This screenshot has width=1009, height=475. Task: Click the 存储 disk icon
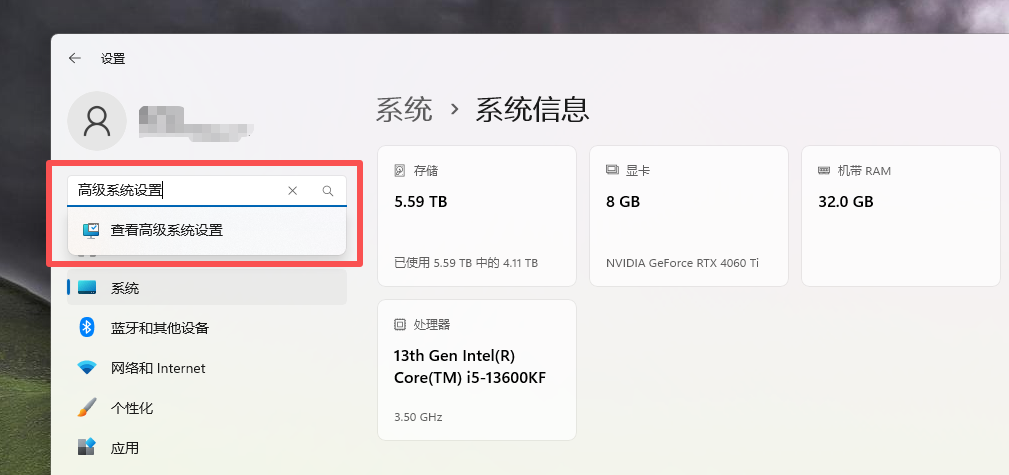[400, 171]
